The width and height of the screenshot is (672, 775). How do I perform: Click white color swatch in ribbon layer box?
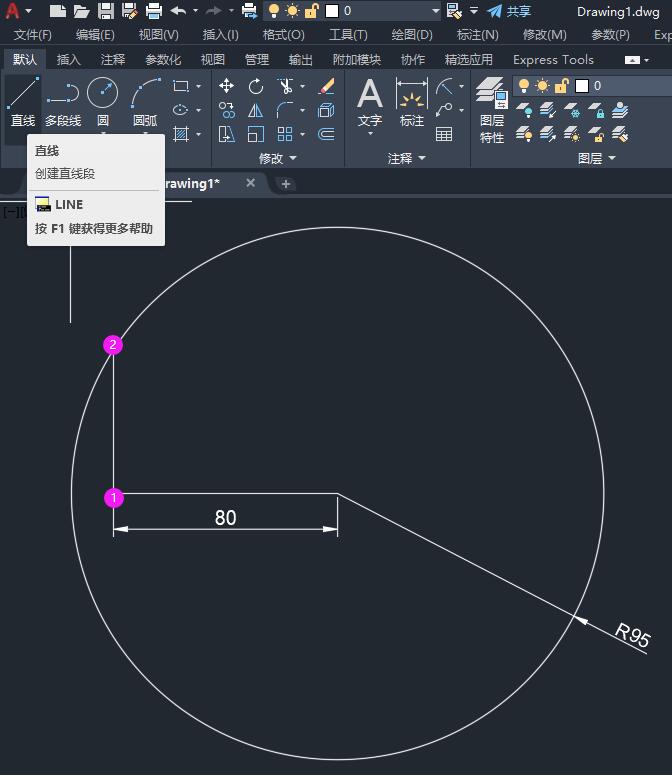(582, 86)
